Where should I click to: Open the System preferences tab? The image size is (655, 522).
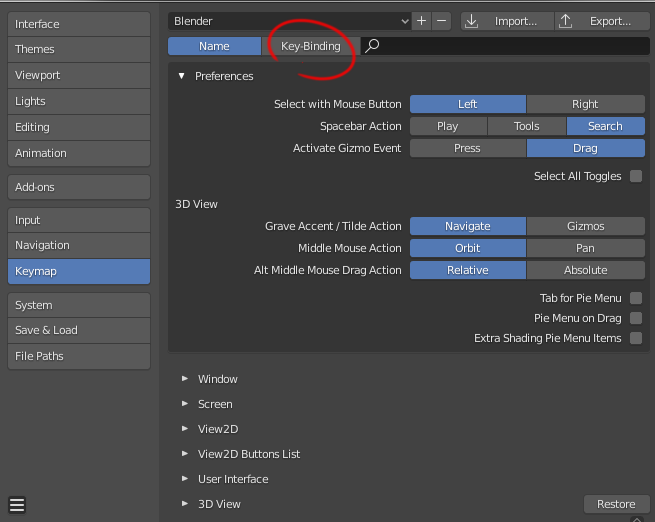click(x=79, y=305)
